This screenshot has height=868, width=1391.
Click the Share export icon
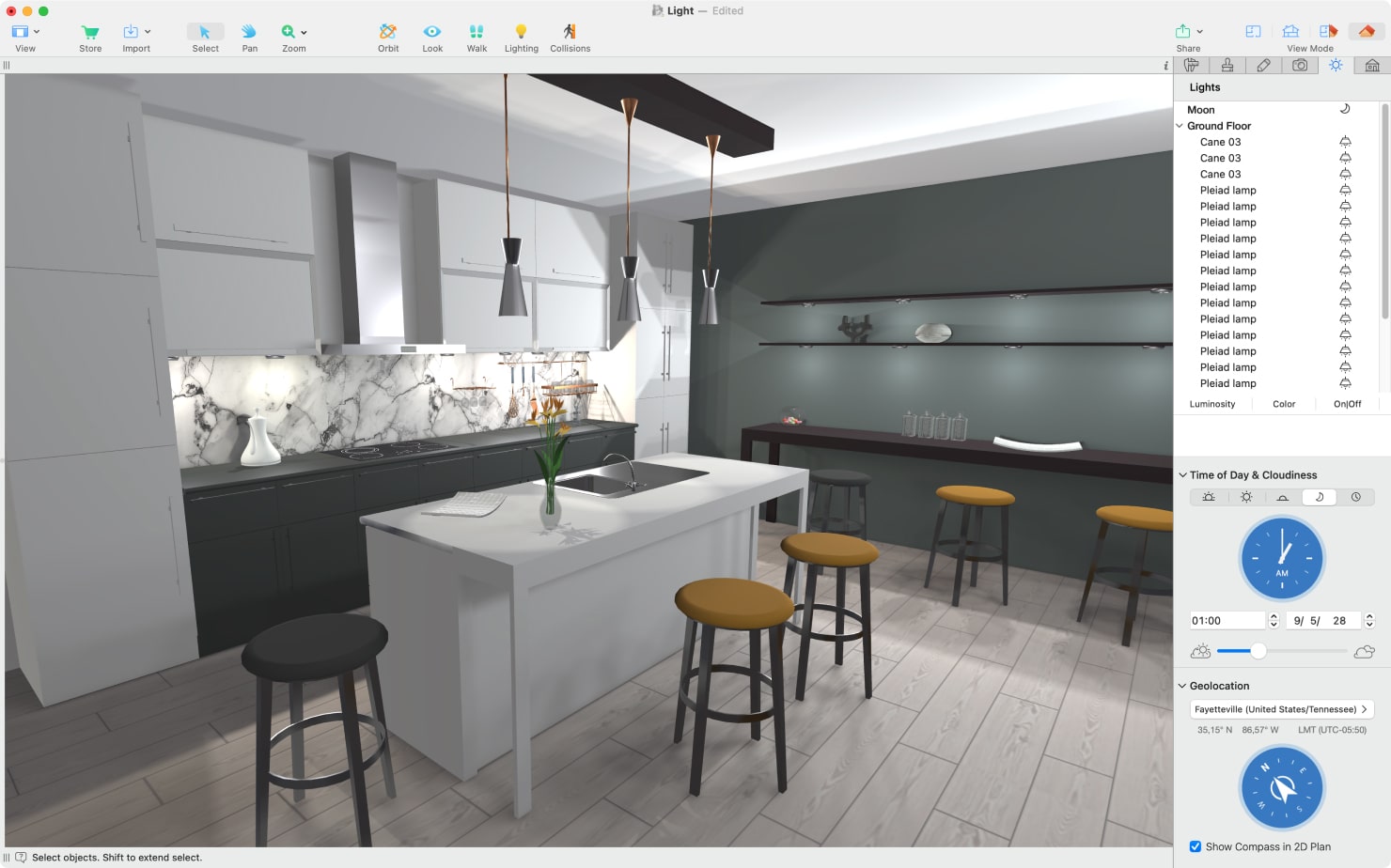tap(1183, 32)
